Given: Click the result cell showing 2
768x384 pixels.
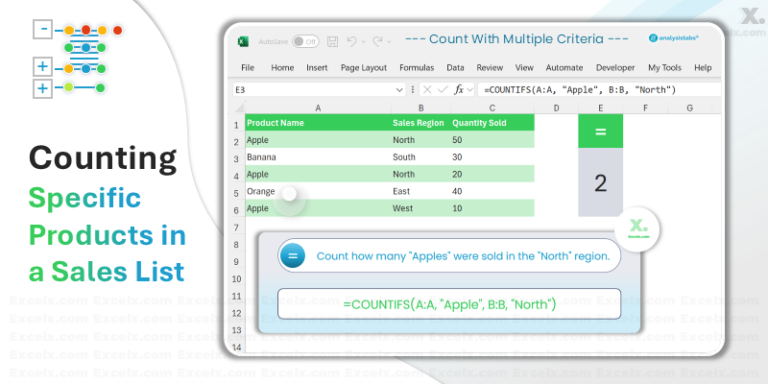Looking at the screenshot, I should coord(600,182).
